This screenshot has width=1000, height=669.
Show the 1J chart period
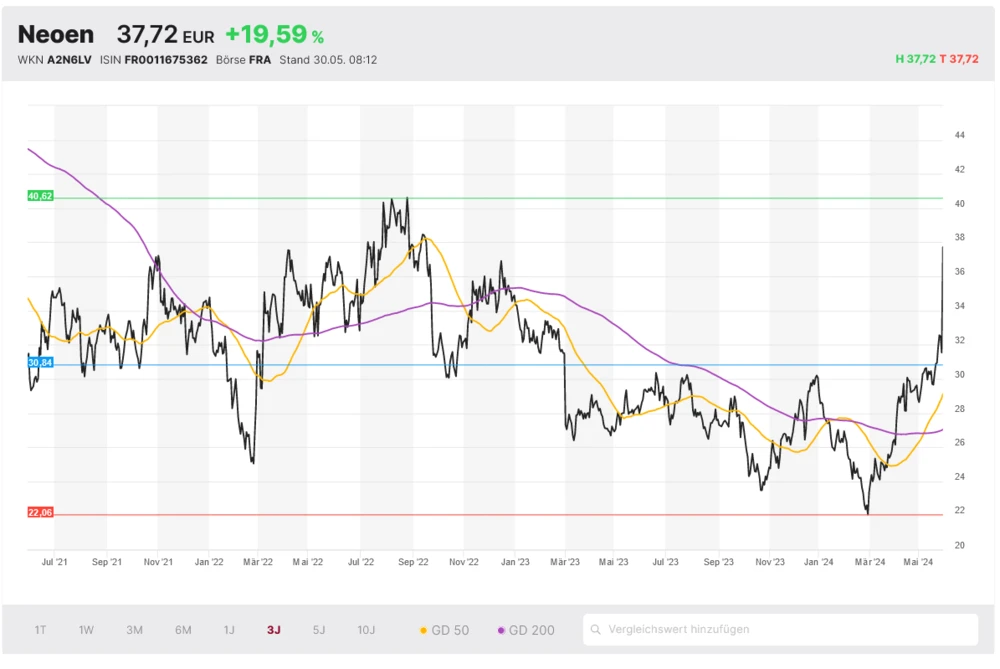(x=229, y=630)
